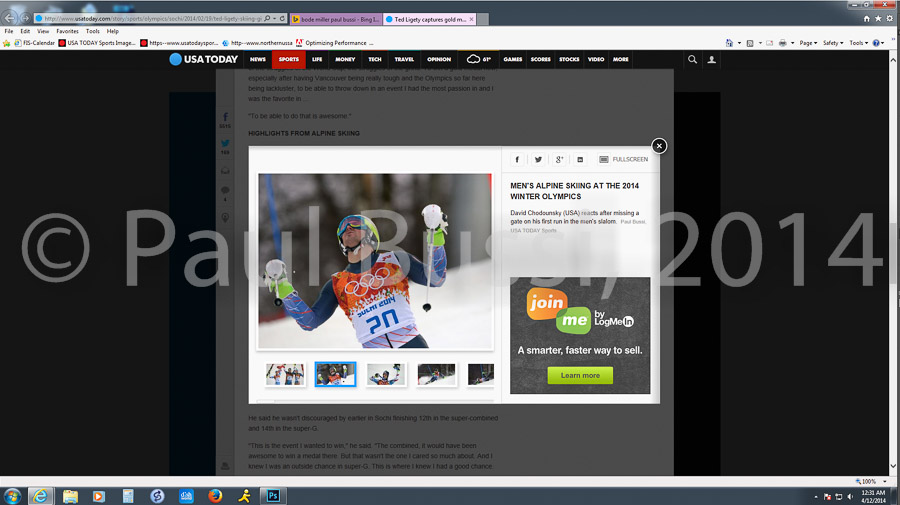Select the fourth gallery thumbnail
Screen dimensions: 900x505
436,374
